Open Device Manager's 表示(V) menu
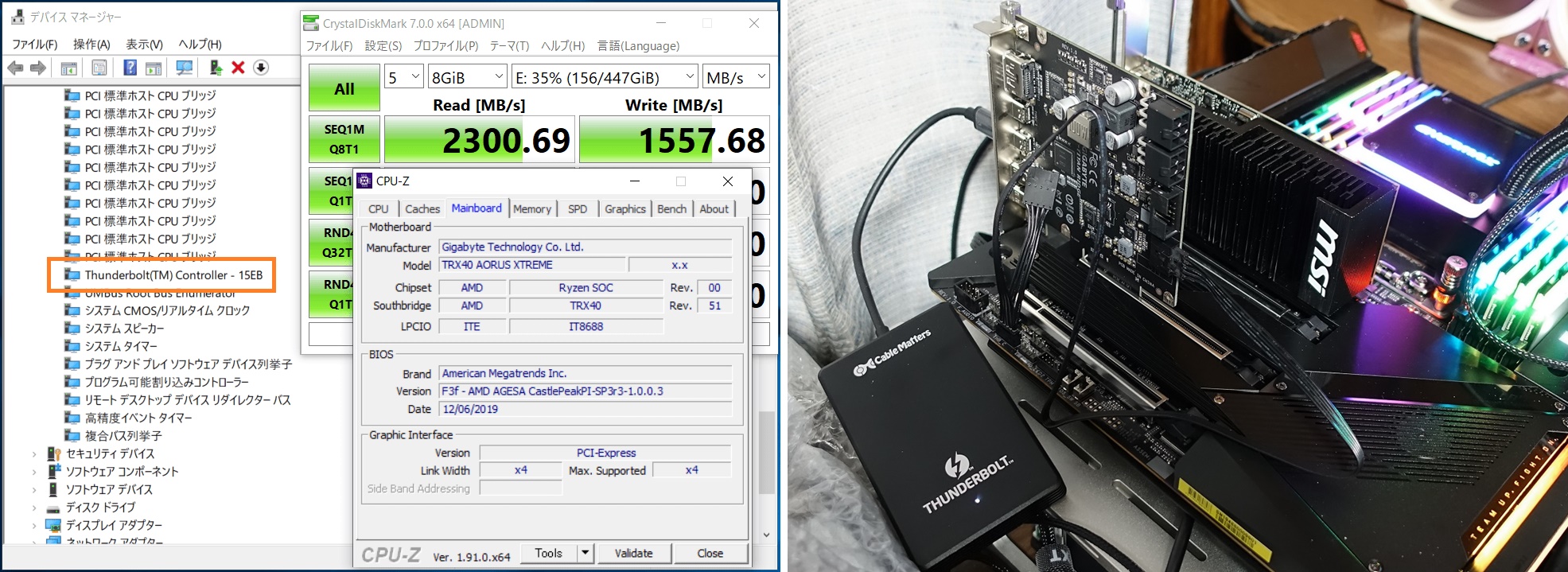The width and height of the screenshot is (1568, 572). click(x=145, y=45)
